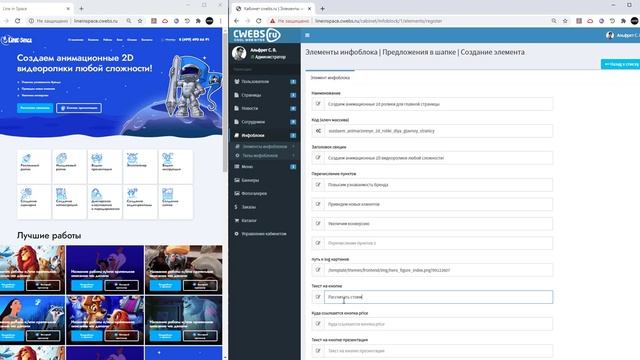The height and width of the screenshot is (360, 640).
Task: Open a new tab in left browser window
Action: 81,9
